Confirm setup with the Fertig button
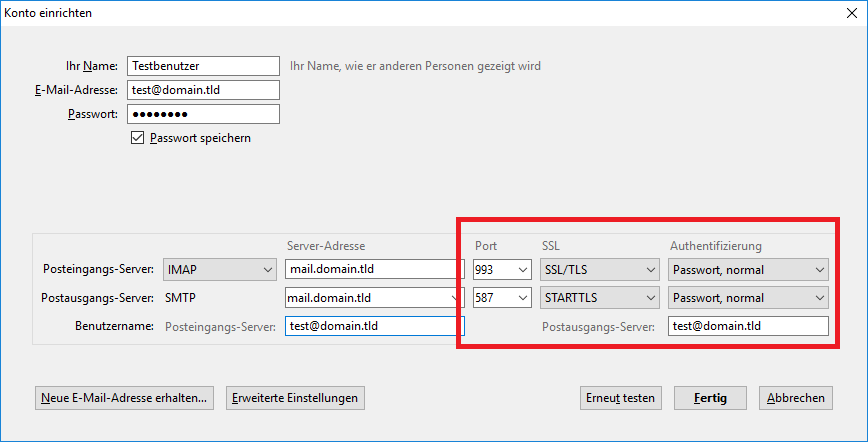The width and height of the screenshot is (868, 442). pos(711,398)
